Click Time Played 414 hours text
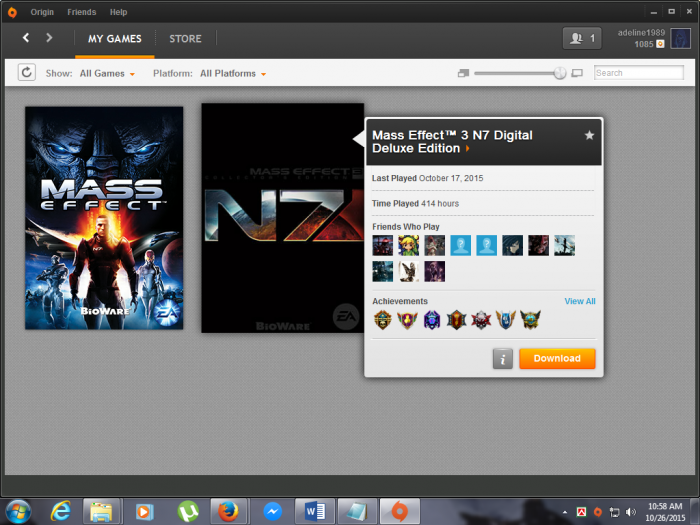This screenshot has height=525, width=700. (x=415, y=204)
